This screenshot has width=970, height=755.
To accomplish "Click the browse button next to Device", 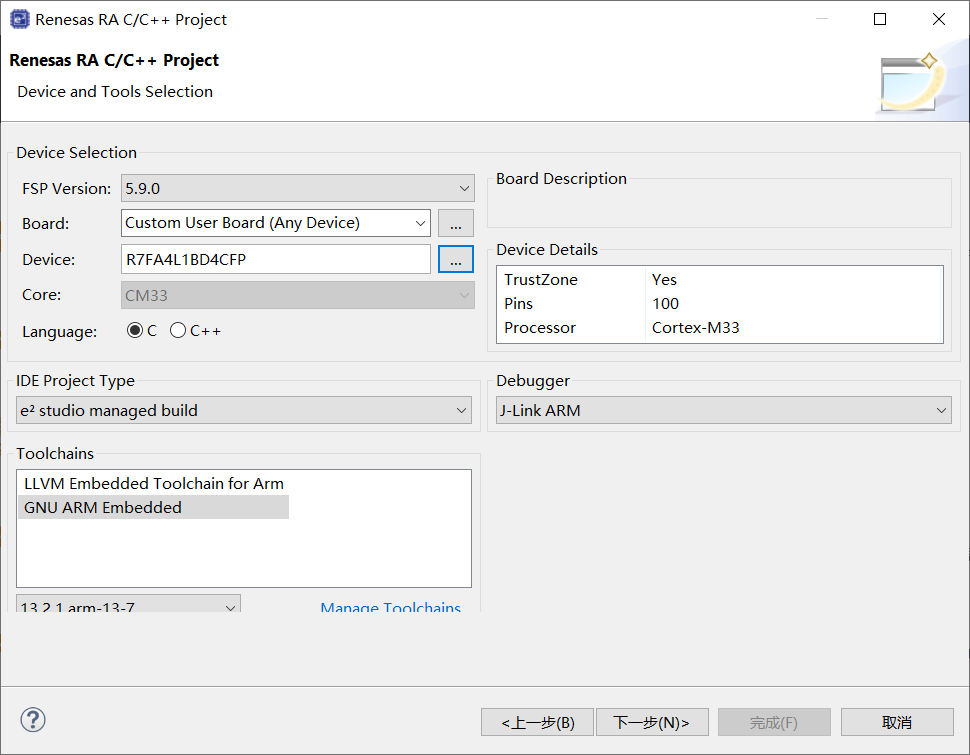I will point(456,259).
